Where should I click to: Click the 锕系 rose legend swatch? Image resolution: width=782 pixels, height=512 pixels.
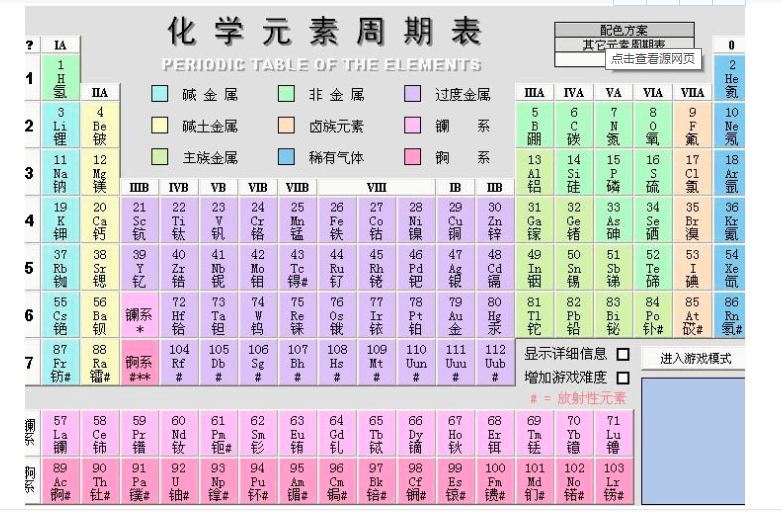coord(412,157)
